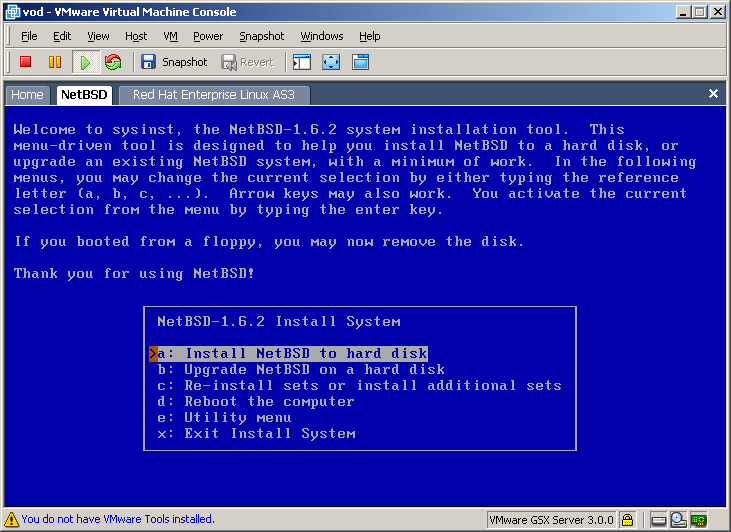Click 'Thank you for using NetBSD!' text
Screen dimensions: 731x532
(134, 273)
